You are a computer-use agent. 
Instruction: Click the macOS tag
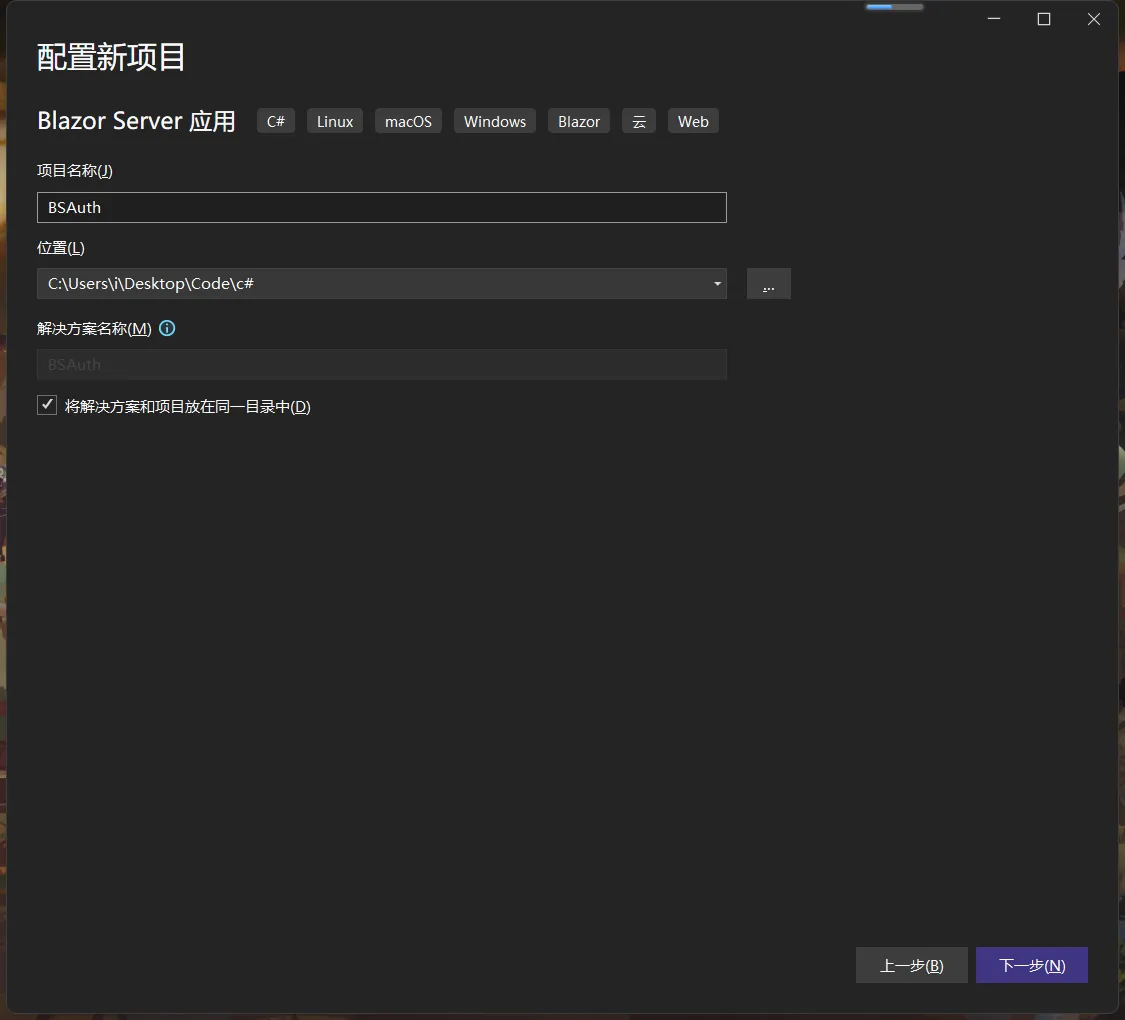pos(408,121)
